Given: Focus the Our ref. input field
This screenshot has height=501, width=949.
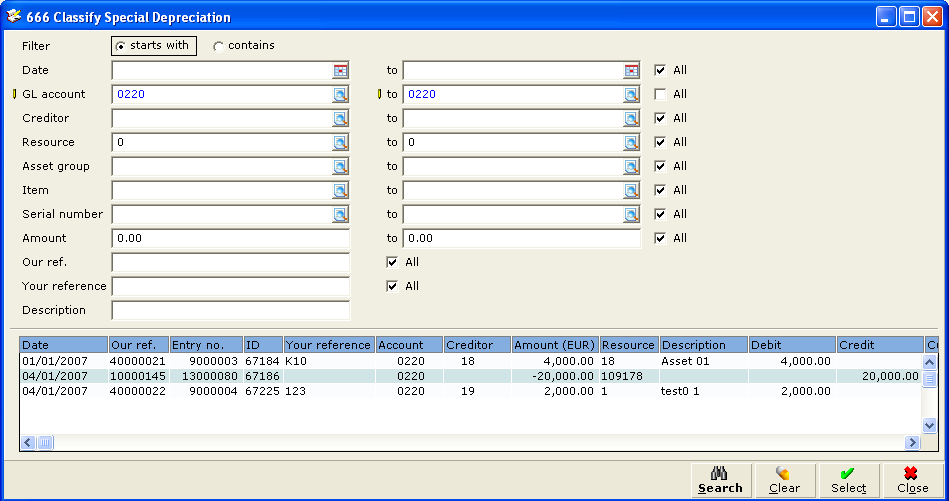Looking at the screenshot, I should tap(231, 263).
